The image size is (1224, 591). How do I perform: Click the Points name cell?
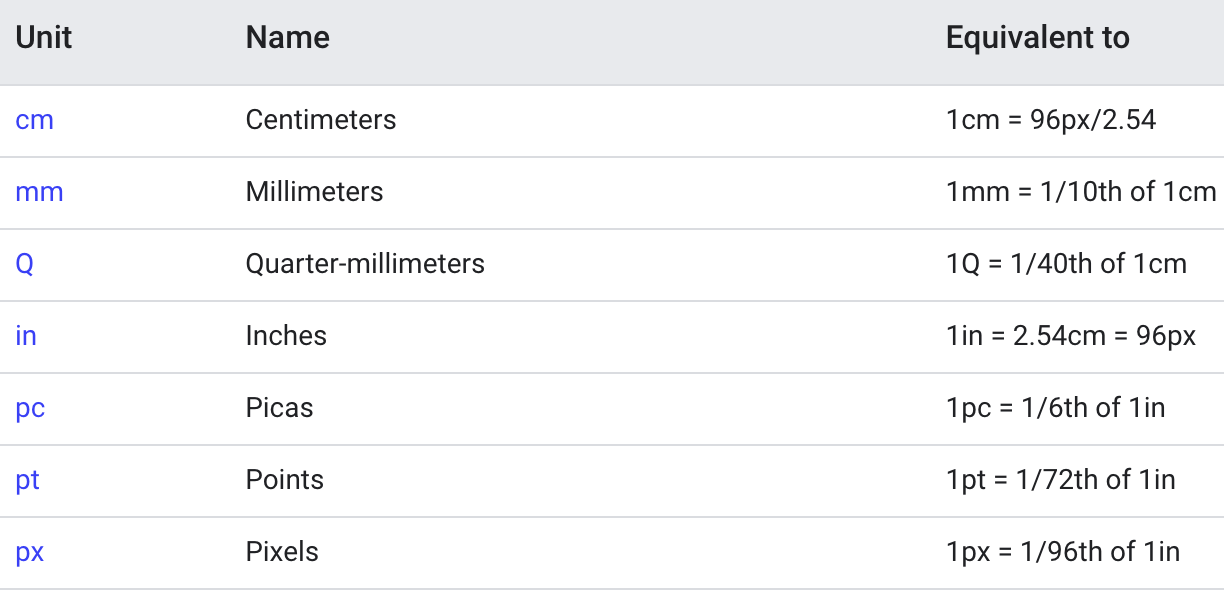pos(285,481)
